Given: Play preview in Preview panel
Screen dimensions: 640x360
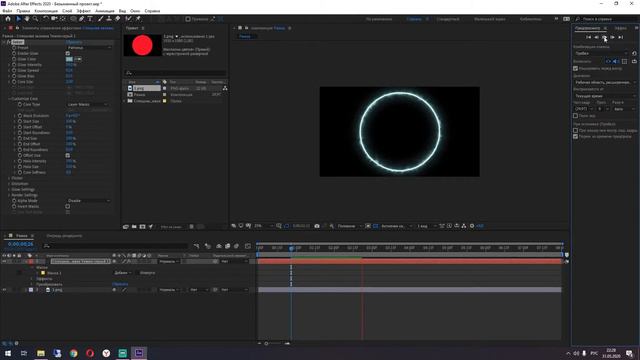Looking at the screenshot, I should [x=604, y=37].
